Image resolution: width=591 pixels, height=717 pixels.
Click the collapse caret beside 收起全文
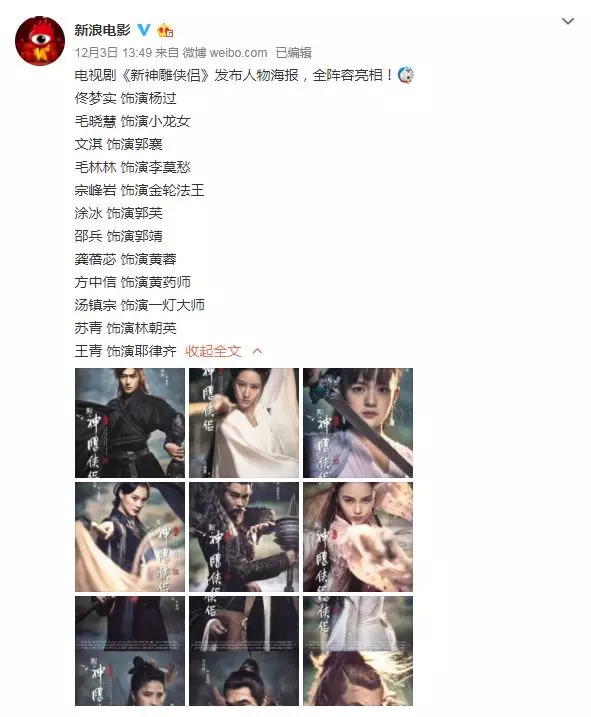[x=258, y=351]
